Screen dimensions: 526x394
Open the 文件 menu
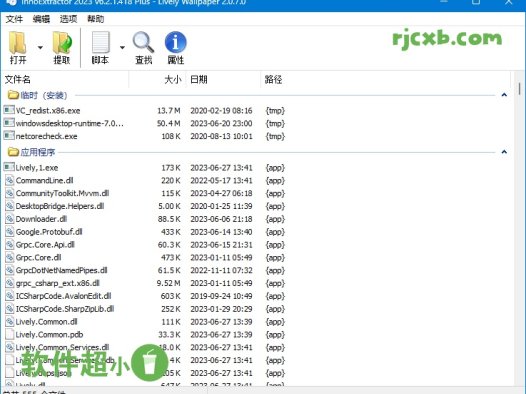[14, 19]
